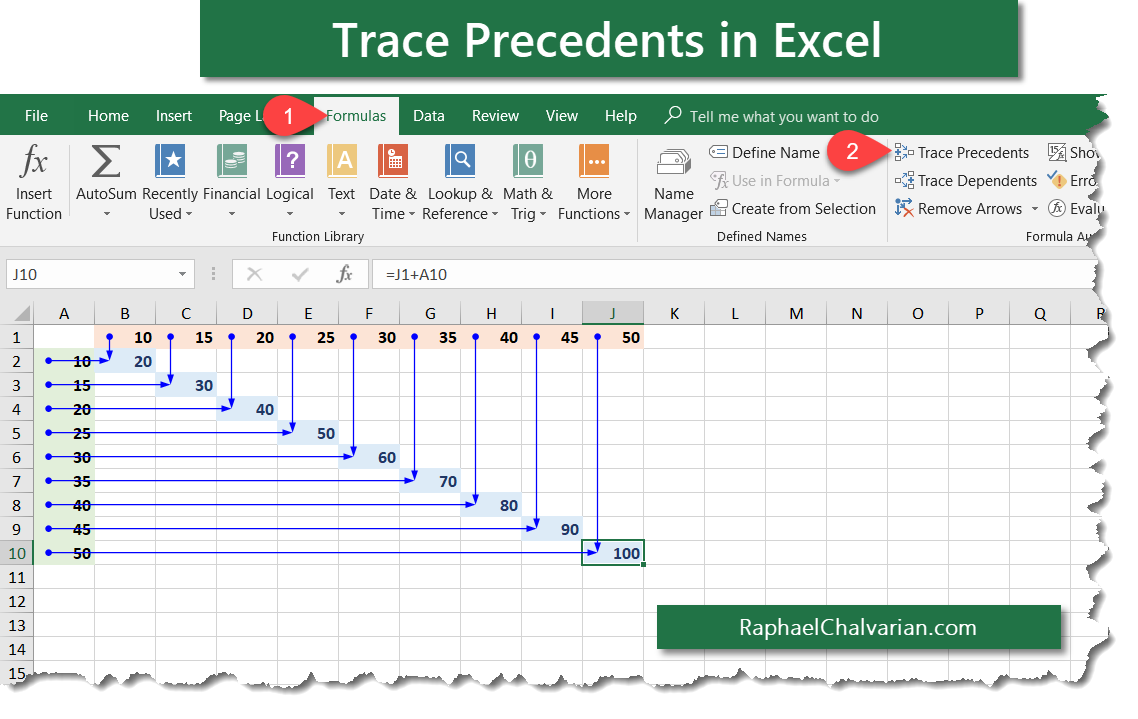Select cell J1 containing 50

(613, 337)
